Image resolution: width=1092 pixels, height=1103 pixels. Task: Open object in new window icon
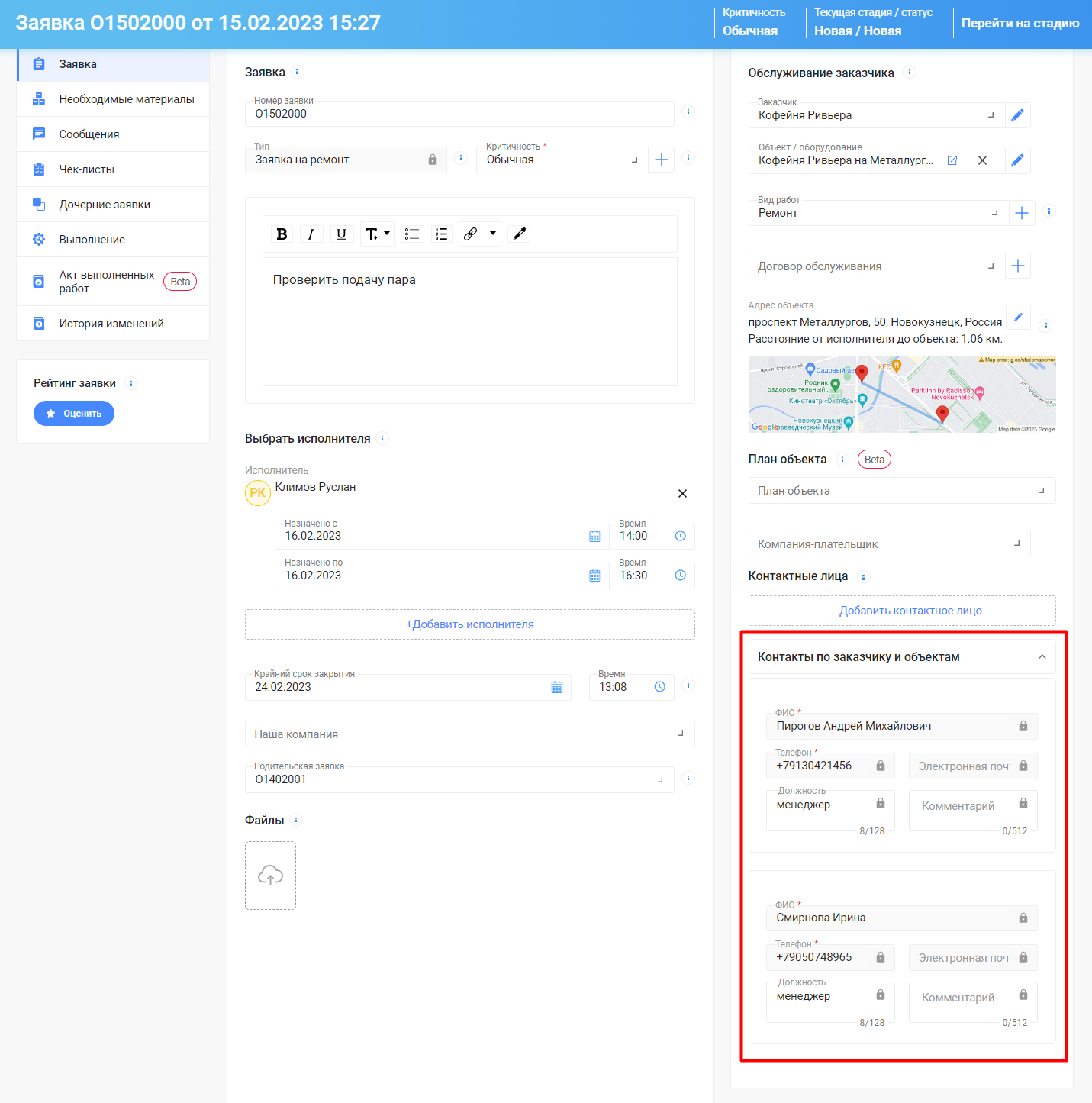(952, 160)
